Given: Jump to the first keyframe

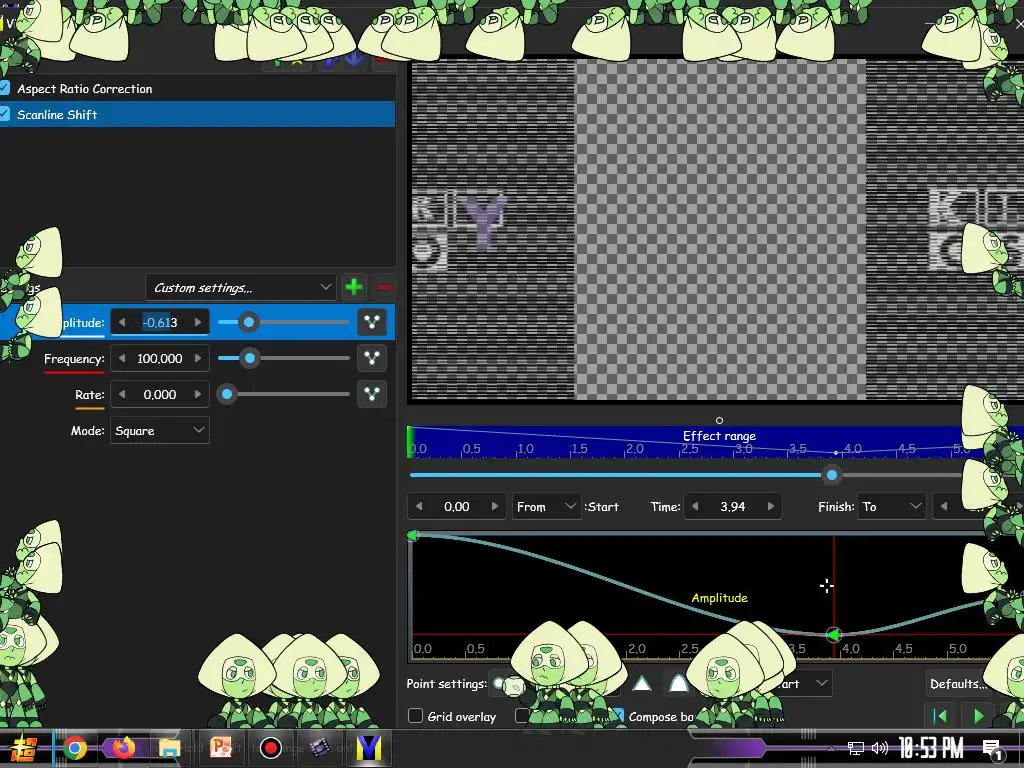Looking at the screenshot, I should [x=941, y=716].
